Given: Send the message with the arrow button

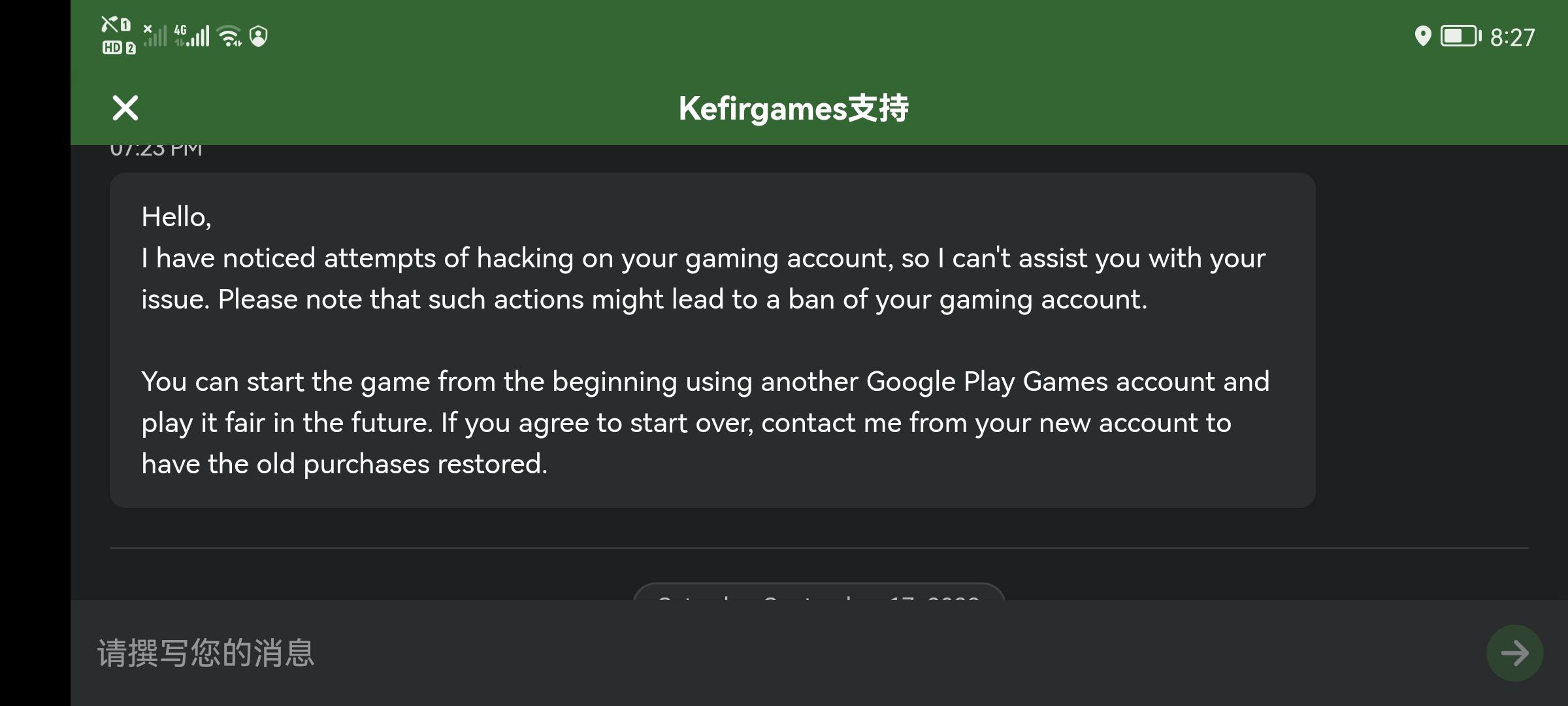Looking at the screenshot, I should [x=1514, y=652].
